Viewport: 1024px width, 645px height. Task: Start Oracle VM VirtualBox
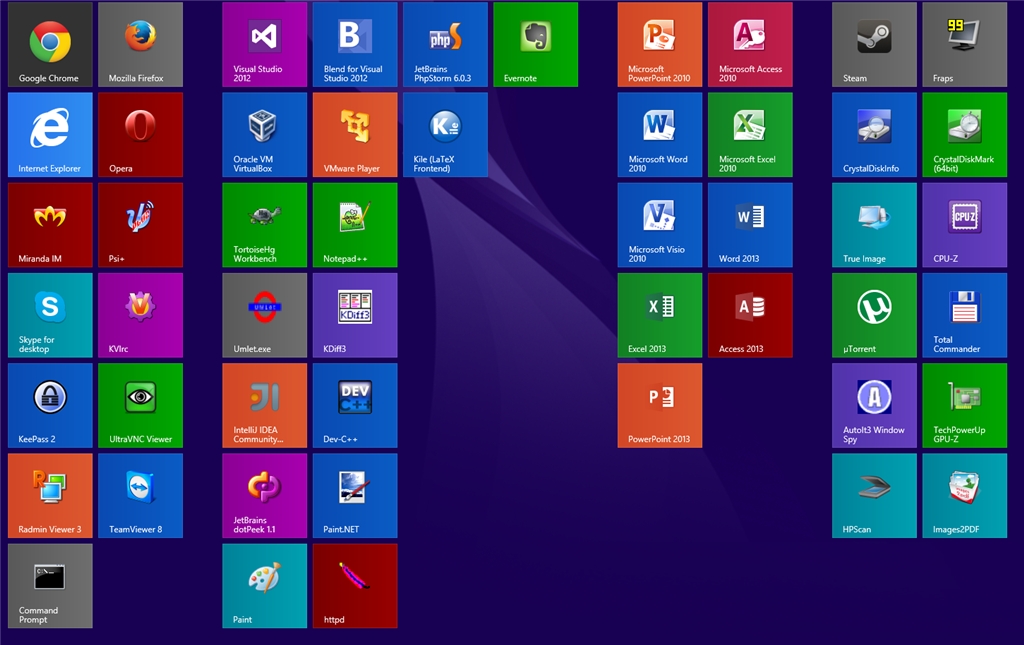(x=264, y=134)
